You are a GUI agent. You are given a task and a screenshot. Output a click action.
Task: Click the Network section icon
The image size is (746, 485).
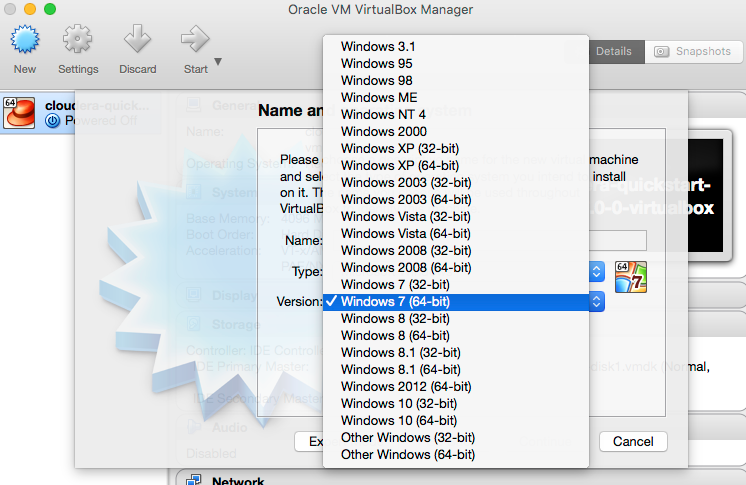pos(193,480)
